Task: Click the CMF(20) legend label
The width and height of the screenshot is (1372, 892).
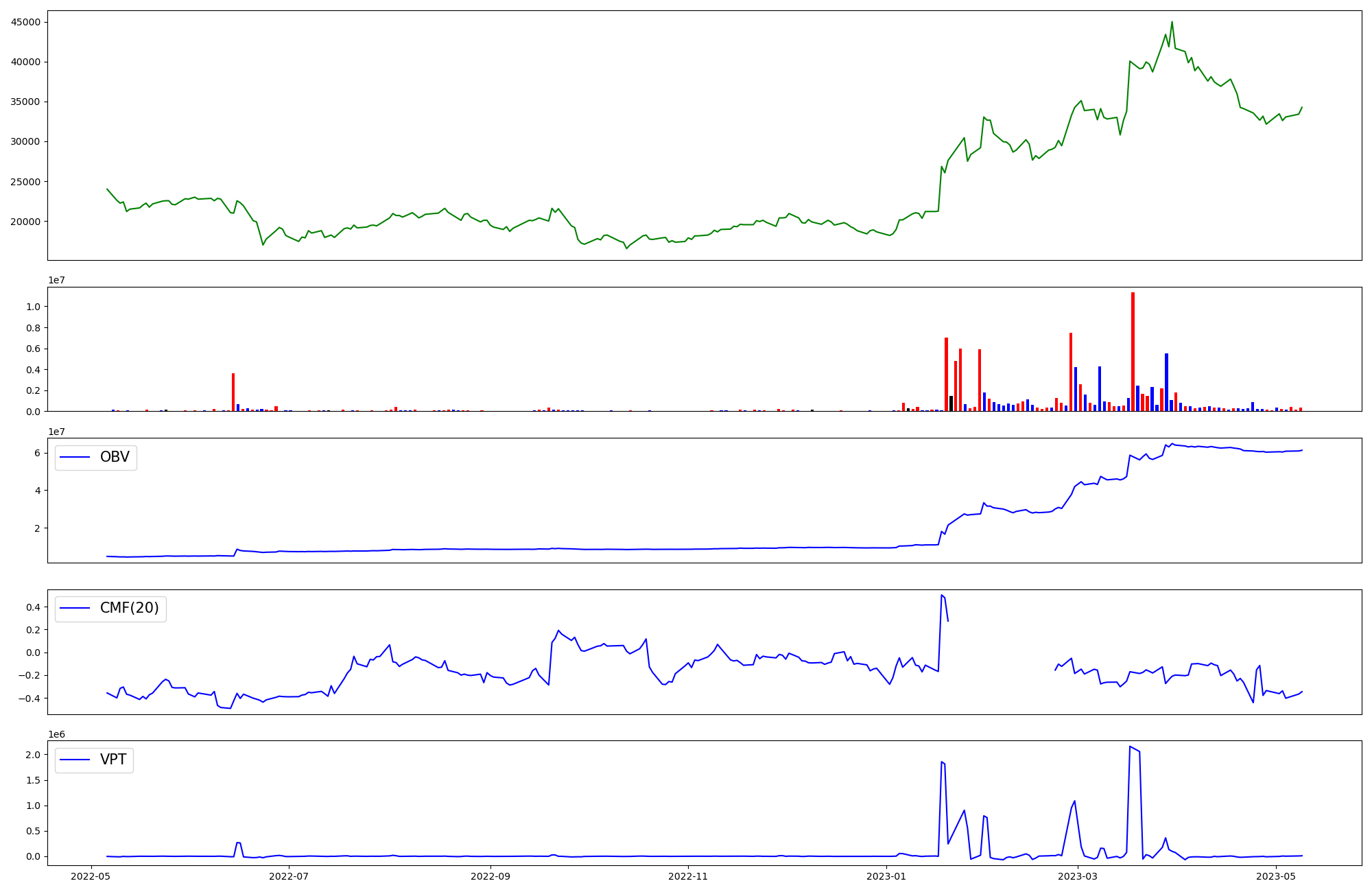Action: click(x=129, y=608)
